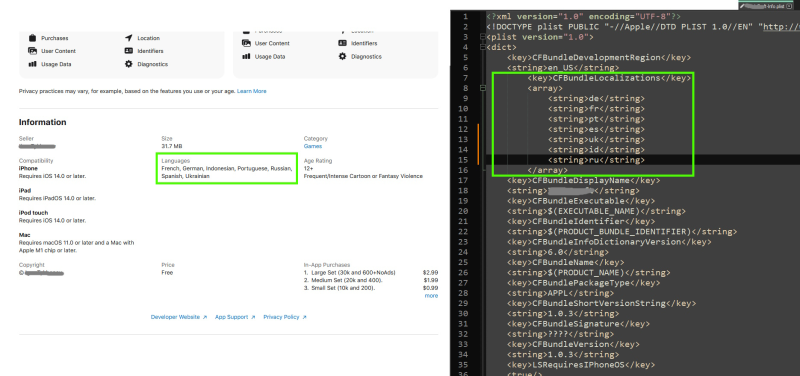The height and width of the screenshot is (376, 800).
Task: Open the App Support link
Action: coord(235,317)
